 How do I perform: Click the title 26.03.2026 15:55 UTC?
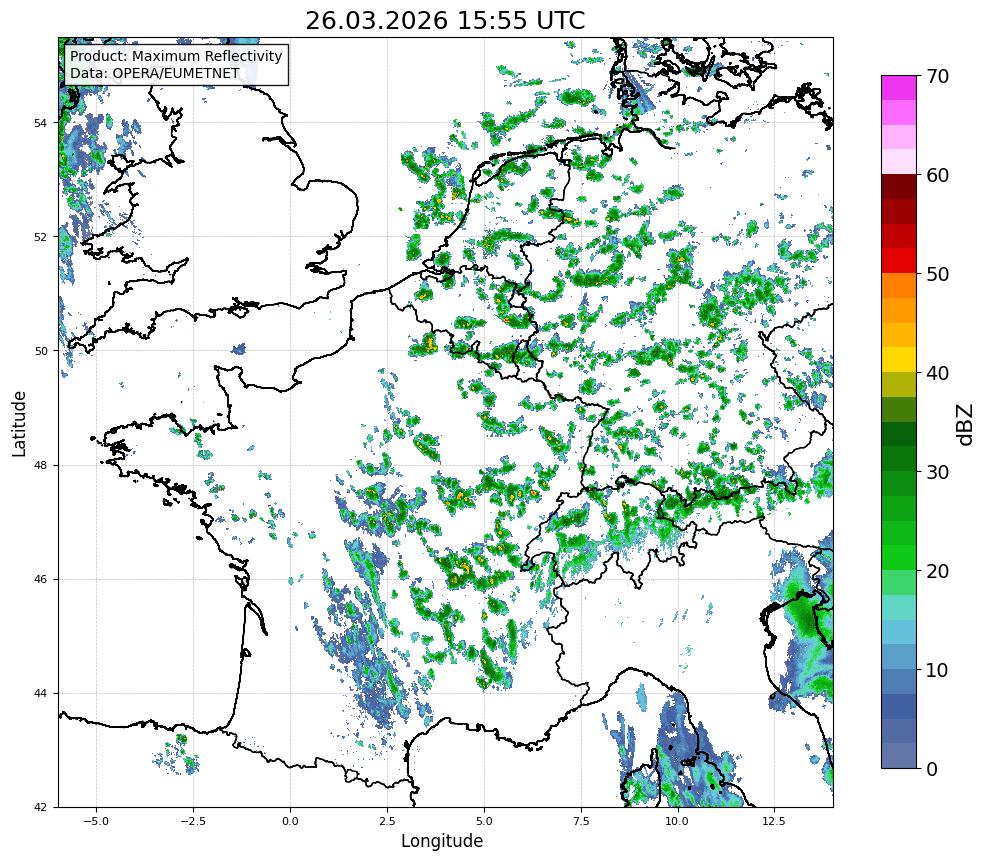(445, 21)
